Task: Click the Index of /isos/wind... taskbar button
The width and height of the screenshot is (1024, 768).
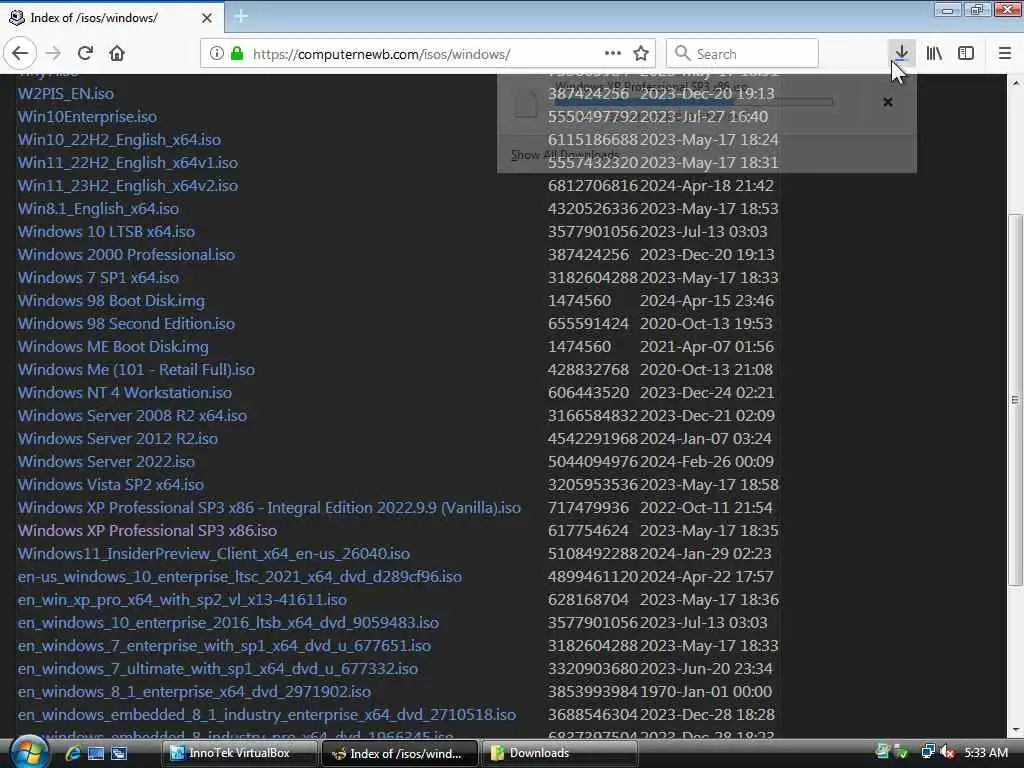Action: [x=400, y=753]
